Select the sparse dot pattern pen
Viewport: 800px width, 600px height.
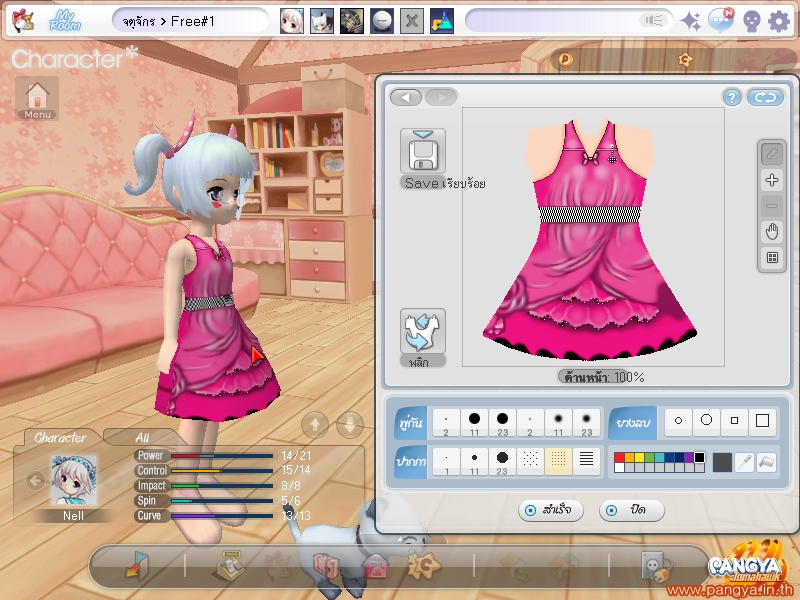(531, 462)
